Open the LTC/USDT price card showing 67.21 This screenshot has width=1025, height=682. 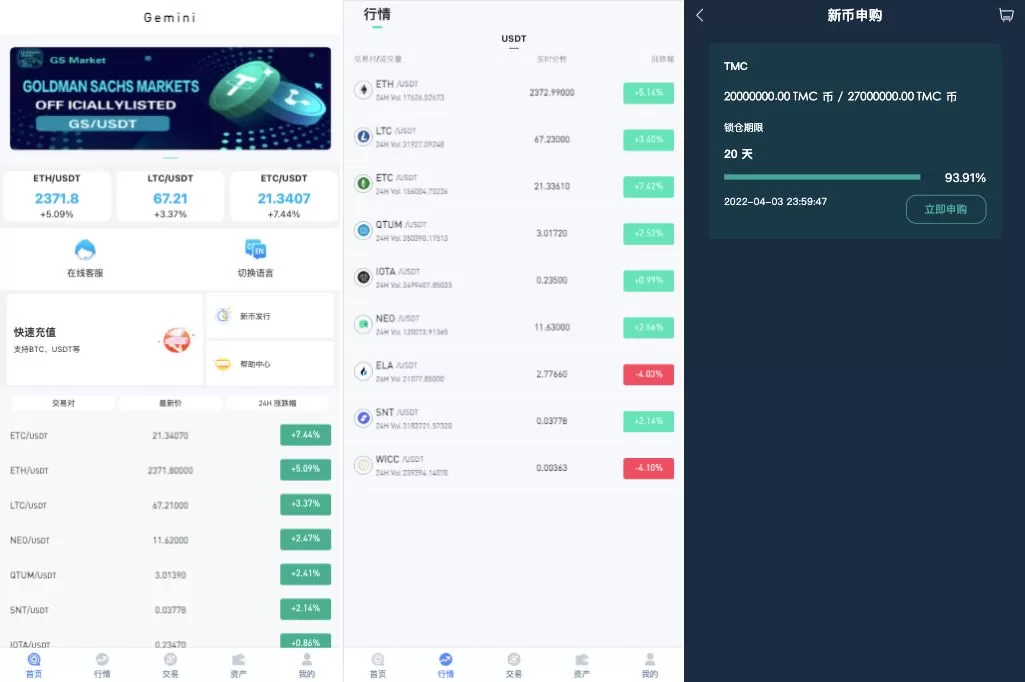click(170, 196)
